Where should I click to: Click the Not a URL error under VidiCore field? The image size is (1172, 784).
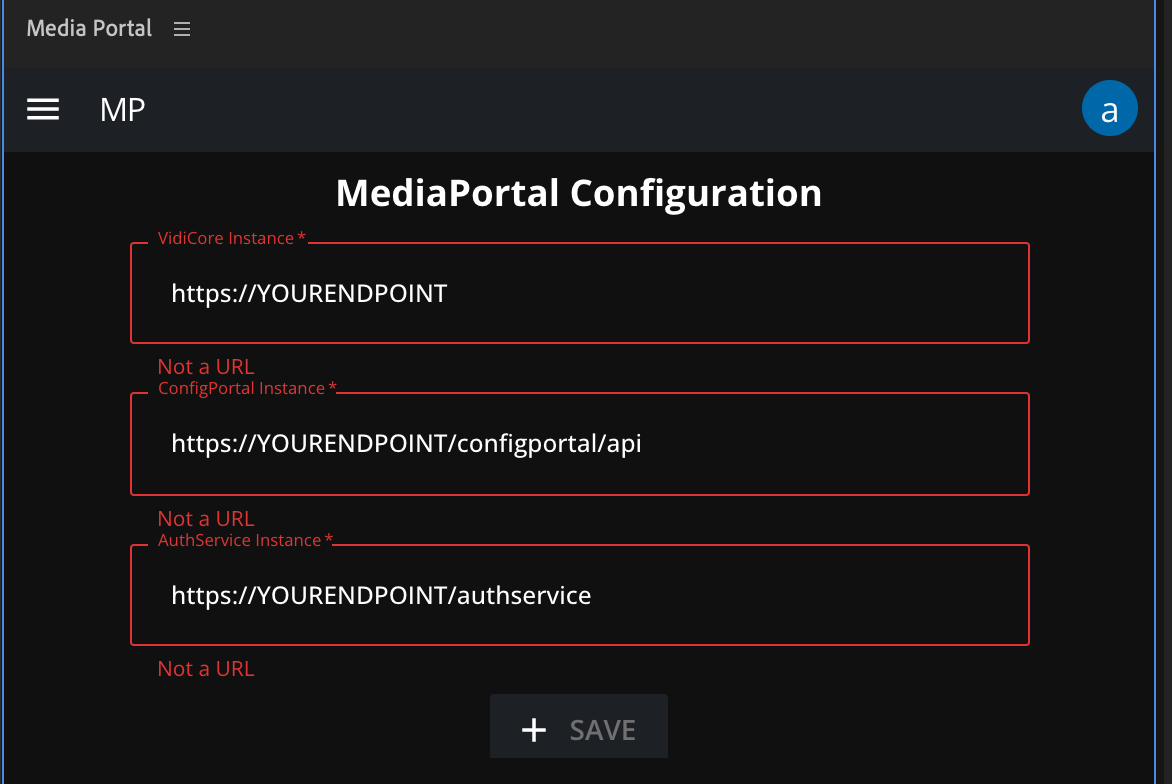(x=206, y=366)
